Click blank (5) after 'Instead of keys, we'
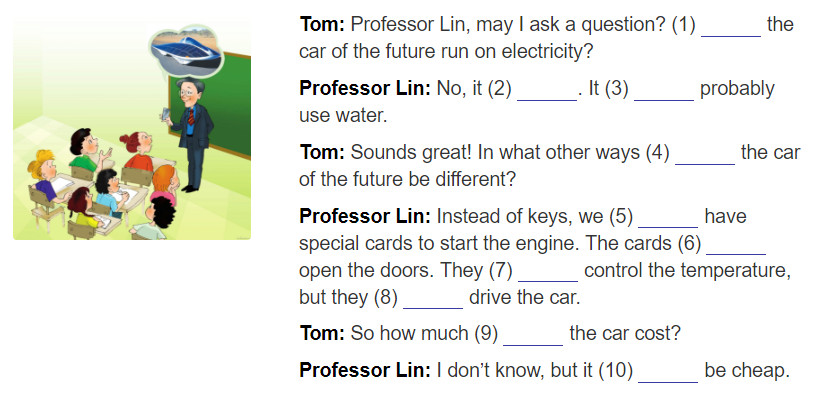This screenshot has width=828, height=414. coord(668,218)
